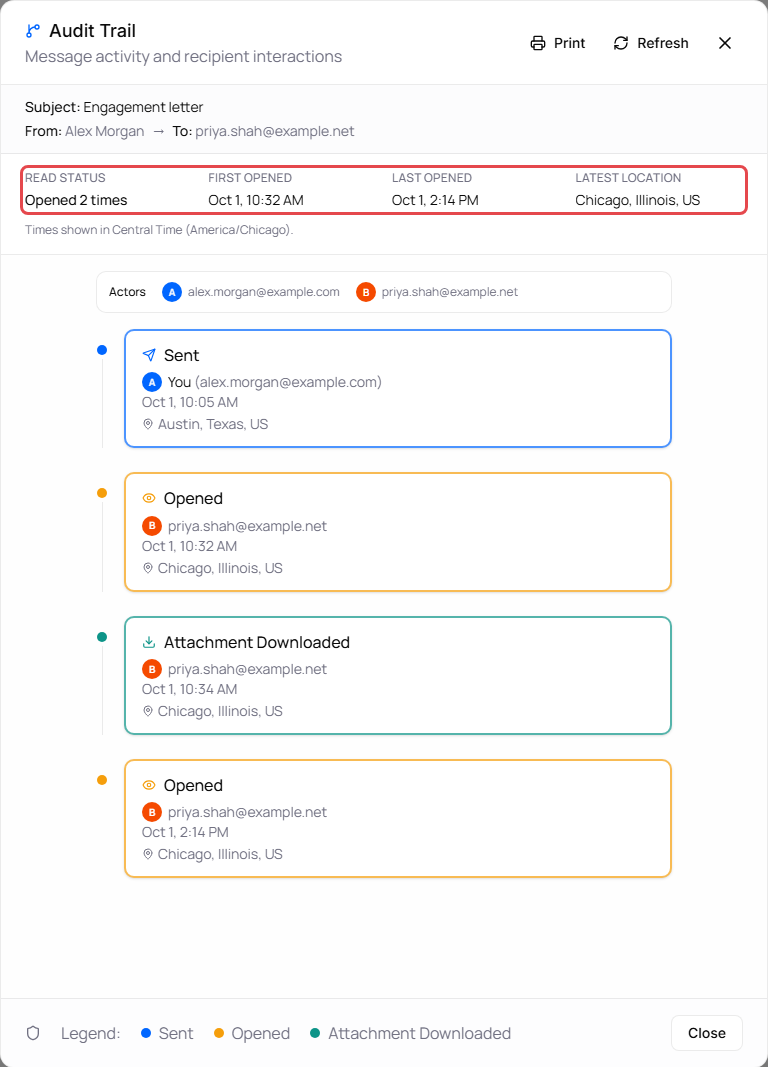Click location pin in 2:14 PM Opened card
Image resolution: width=768 pixels, height=1067 pixels.
[148, 854]
